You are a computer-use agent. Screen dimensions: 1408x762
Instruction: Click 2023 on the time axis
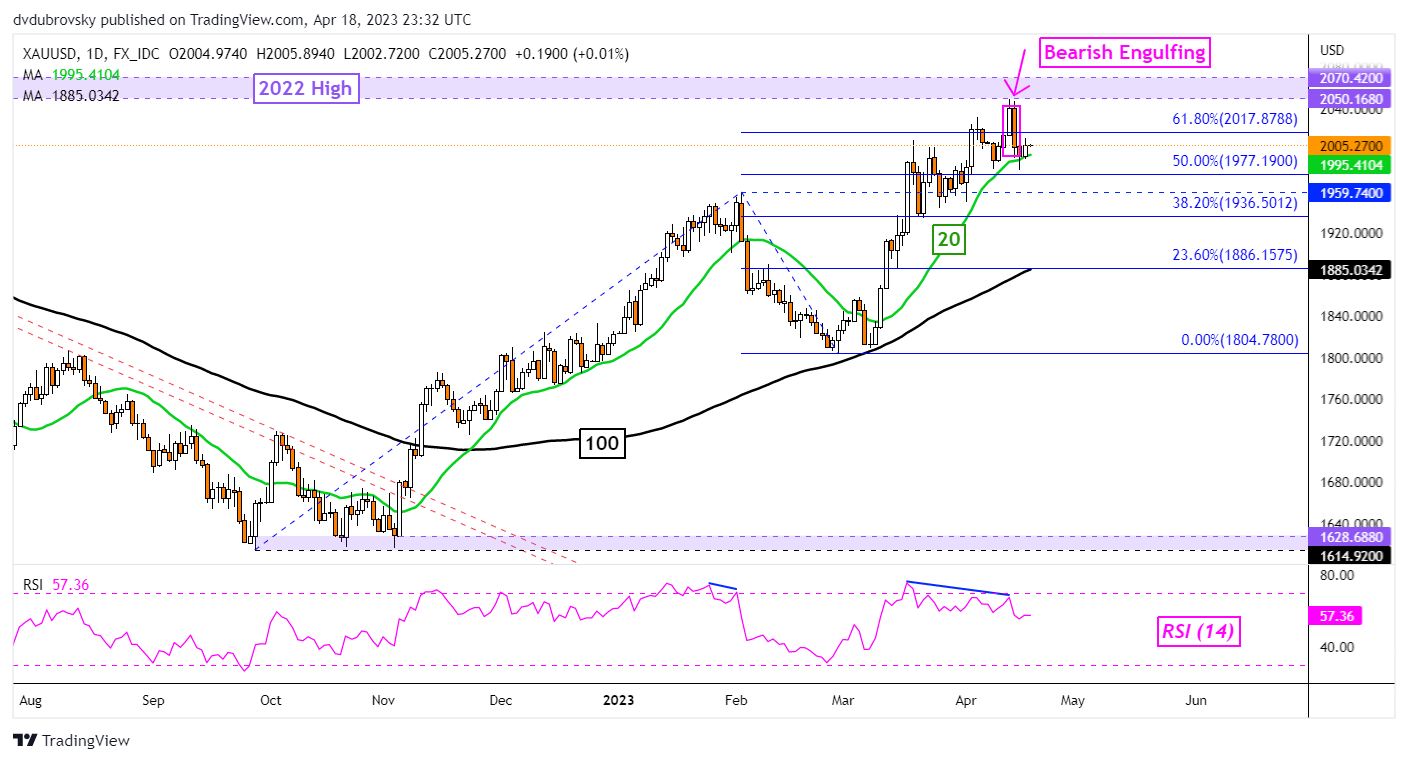(x=618, y=700)
